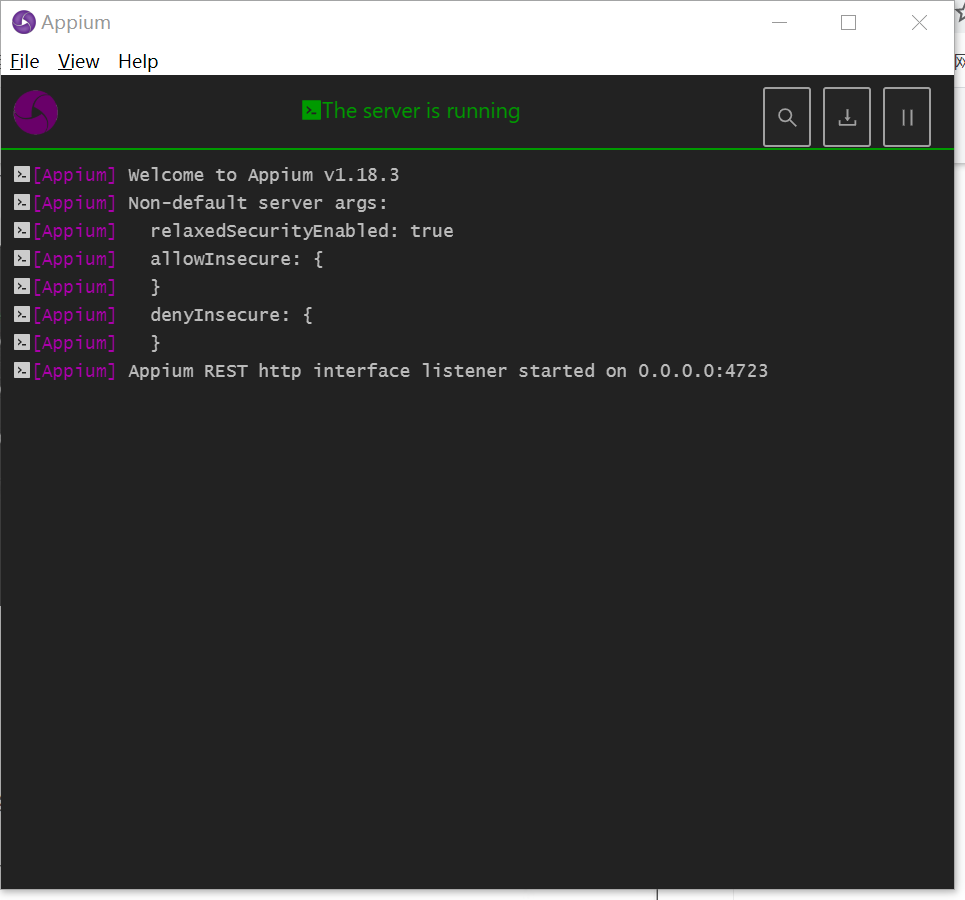Open the Help menu
This screenshot has width=965, height=900.
(138, 62)
